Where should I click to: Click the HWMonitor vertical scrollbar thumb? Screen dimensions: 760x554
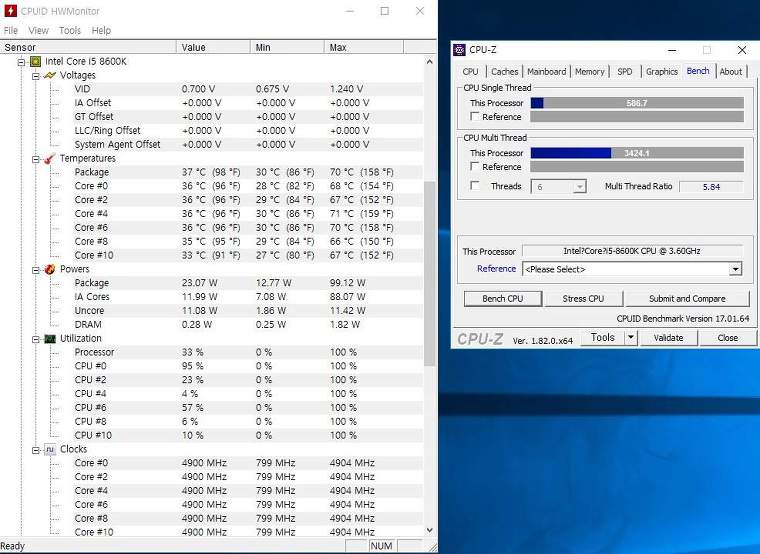429,274
